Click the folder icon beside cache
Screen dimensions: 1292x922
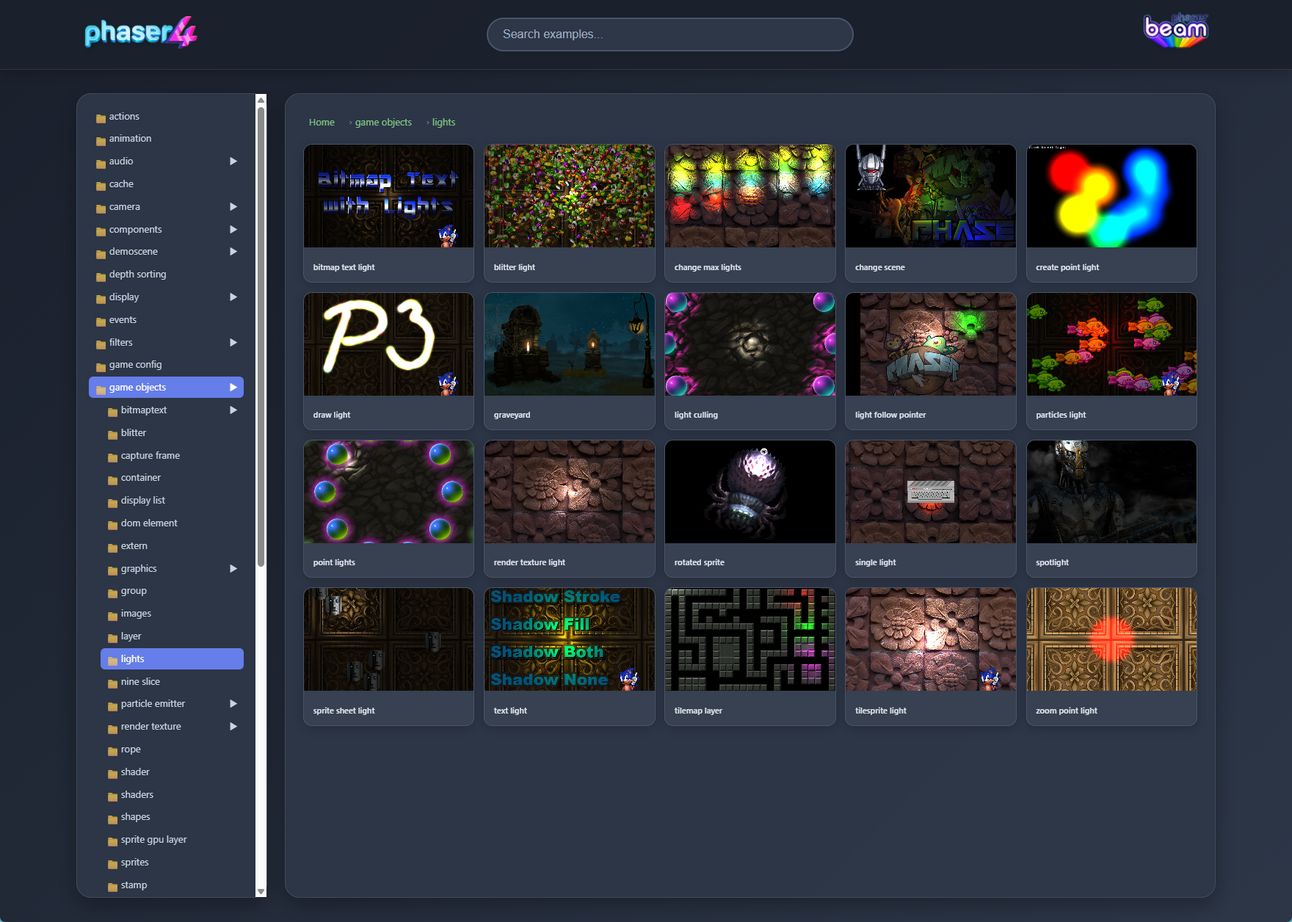pos(101,185)
